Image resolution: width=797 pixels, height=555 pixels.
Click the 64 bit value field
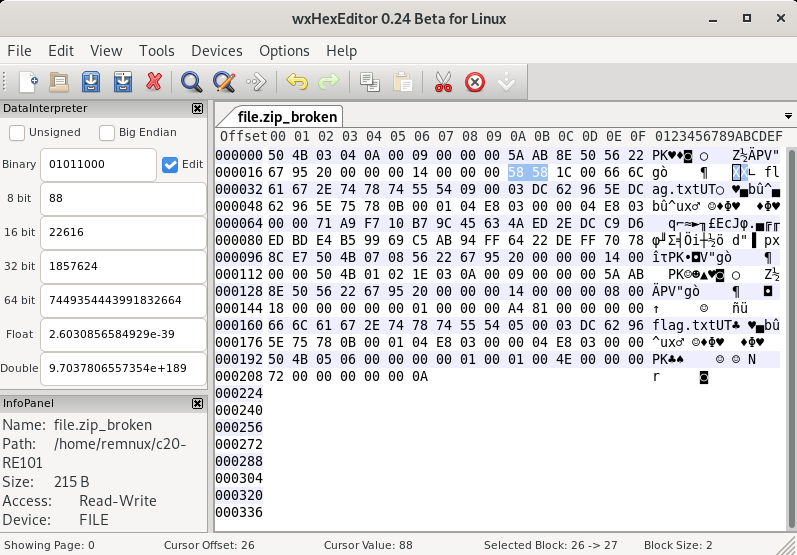point(123,300)
